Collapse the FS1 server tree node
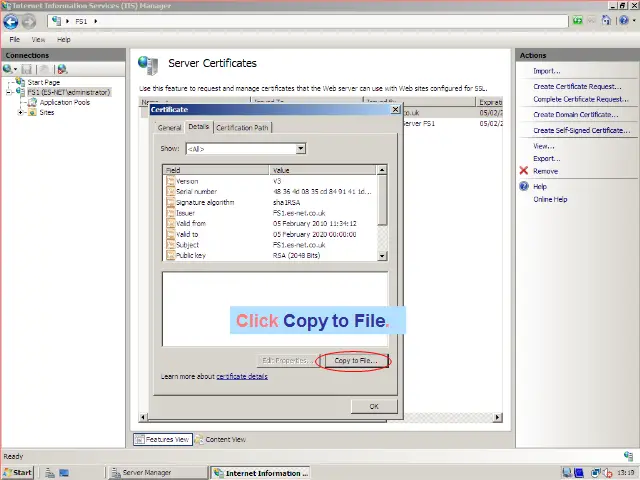The width and height of the screenshot is (640, 480). click(x=9, y=92)
